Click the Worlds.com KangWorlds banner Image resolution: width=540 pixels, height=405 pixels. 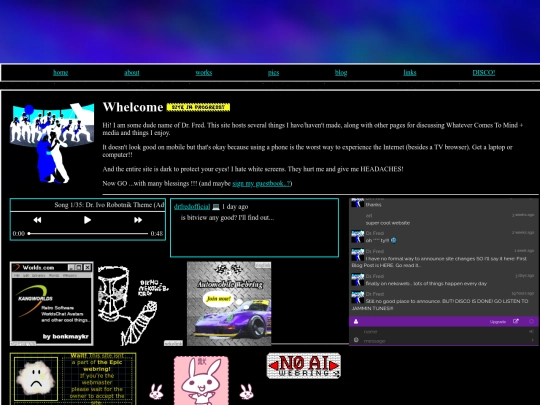click(52, 303)
